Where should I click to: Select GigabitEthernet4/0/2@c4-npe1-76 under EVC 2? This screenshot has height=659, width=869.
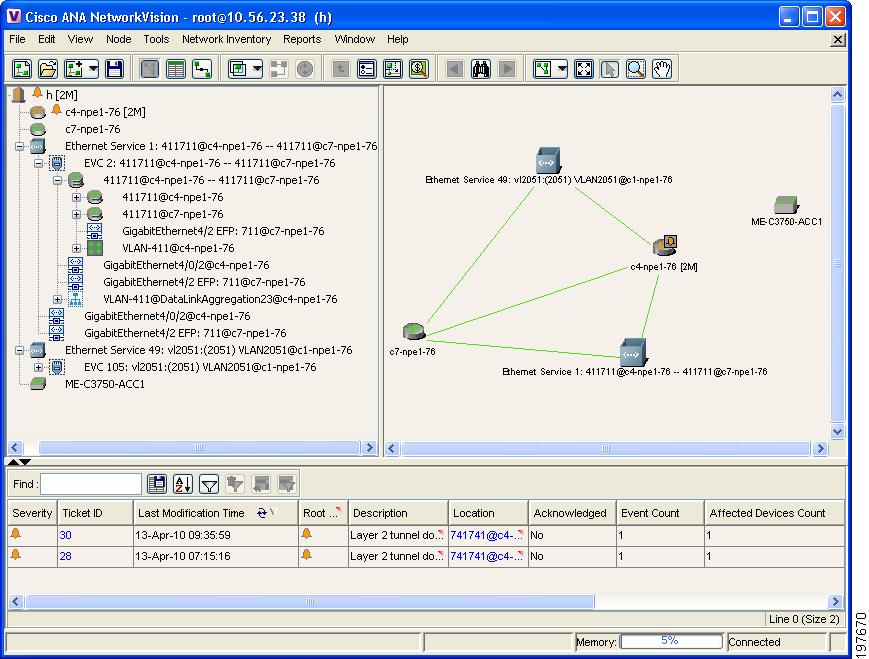point(186,265)
